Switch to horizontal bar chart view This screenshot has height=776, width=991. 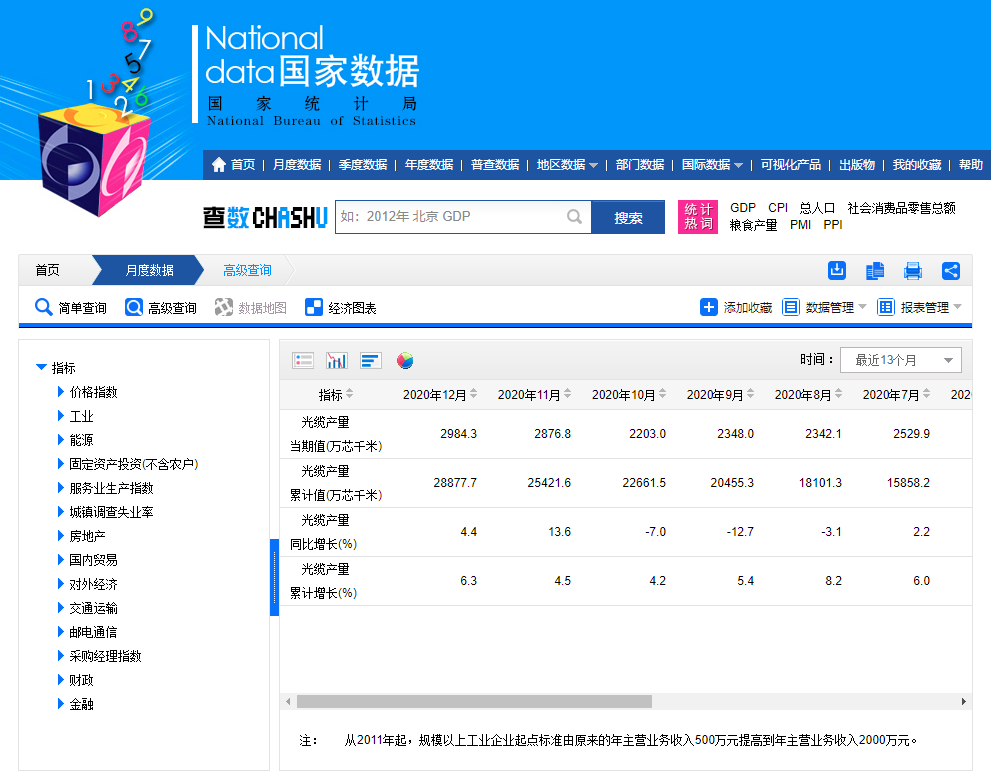click(369, 359)
